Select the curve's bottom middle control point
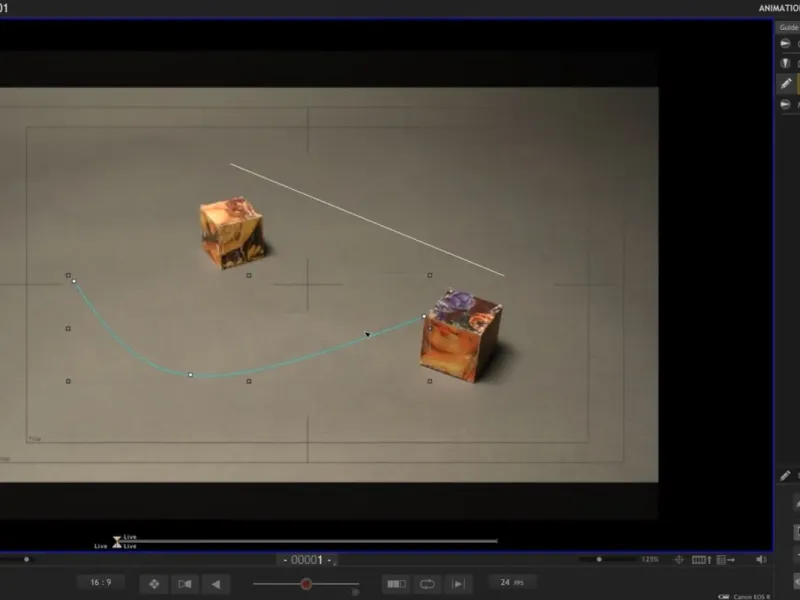The image size is (800, 600). (x=190, y=375)
